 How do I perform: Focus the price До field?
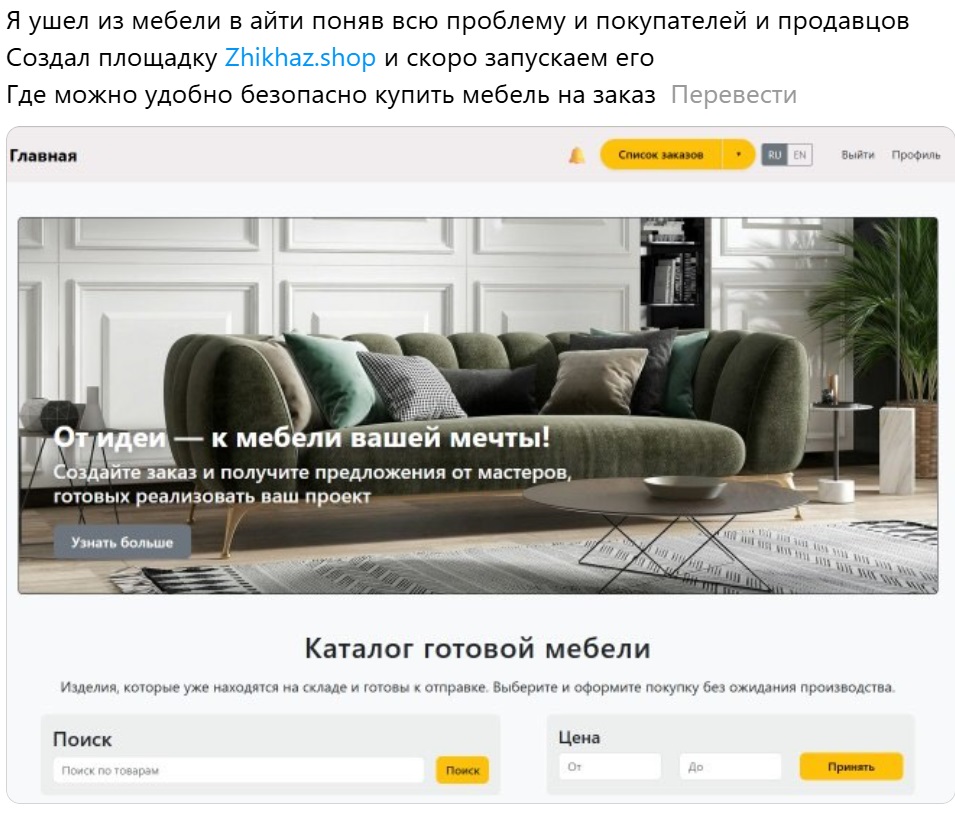730,766
